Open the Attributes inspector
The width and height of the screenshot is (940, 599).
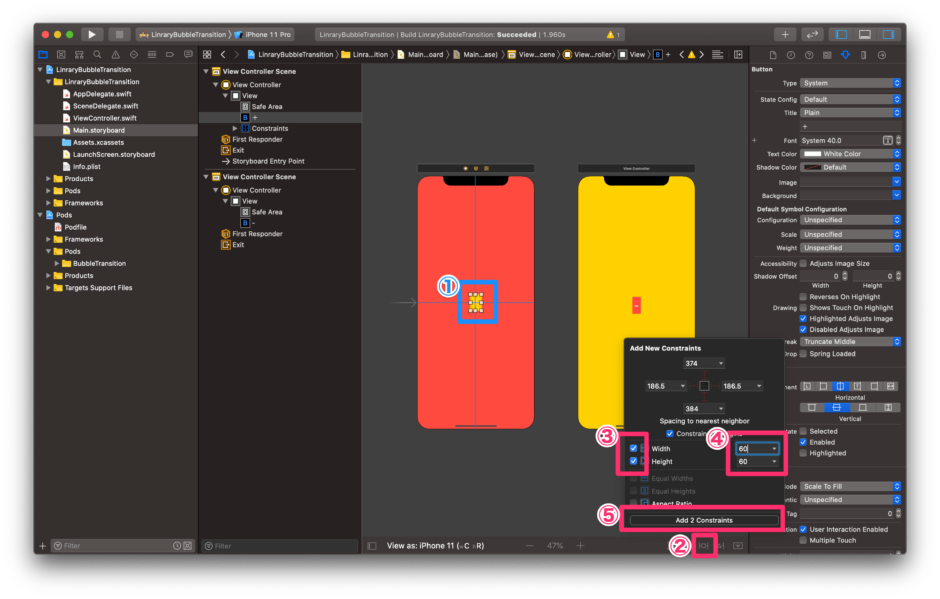pyautogui.click(x=846, y=55)
